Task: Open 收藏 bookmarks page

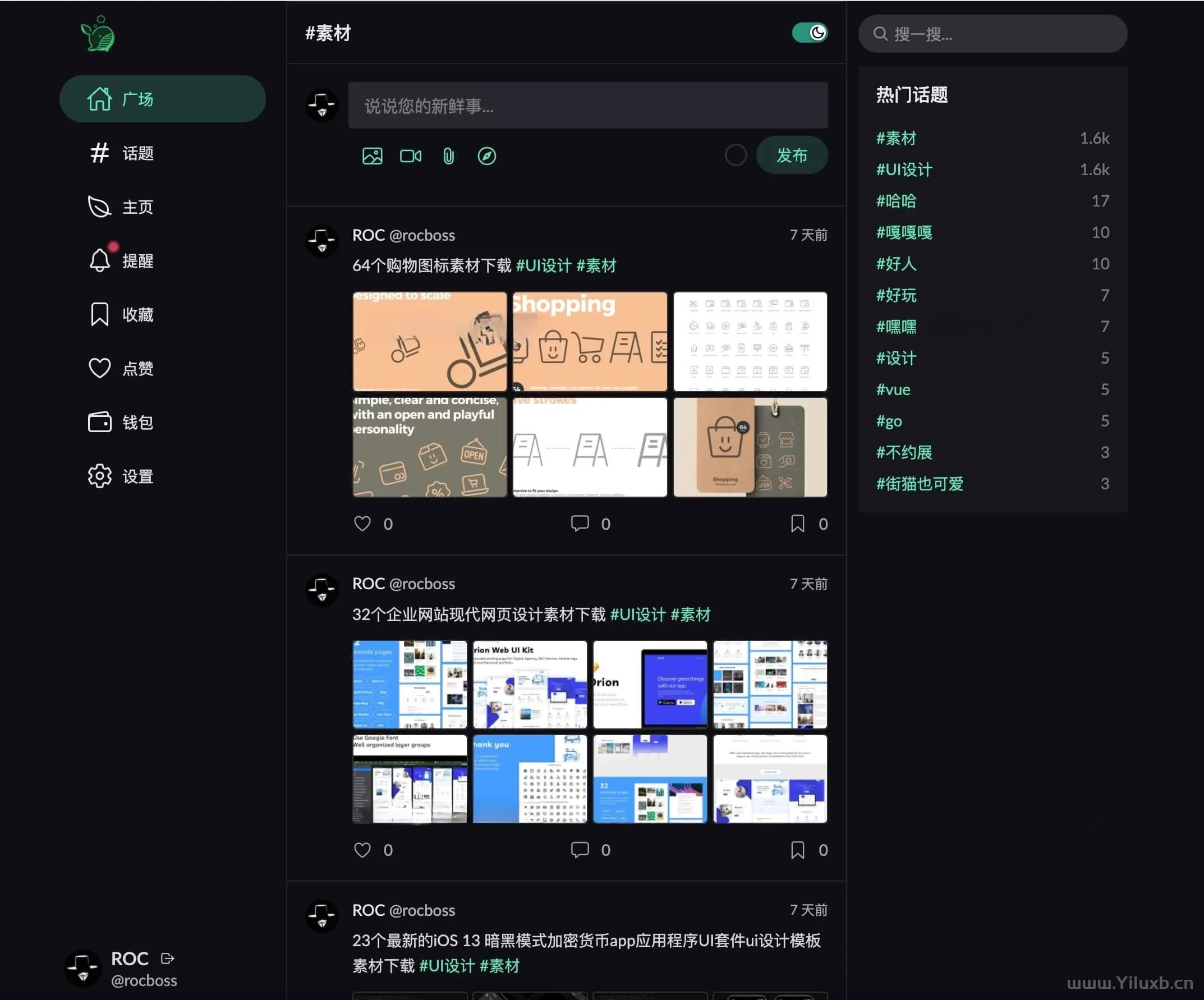Action: [x=121, y=315]
